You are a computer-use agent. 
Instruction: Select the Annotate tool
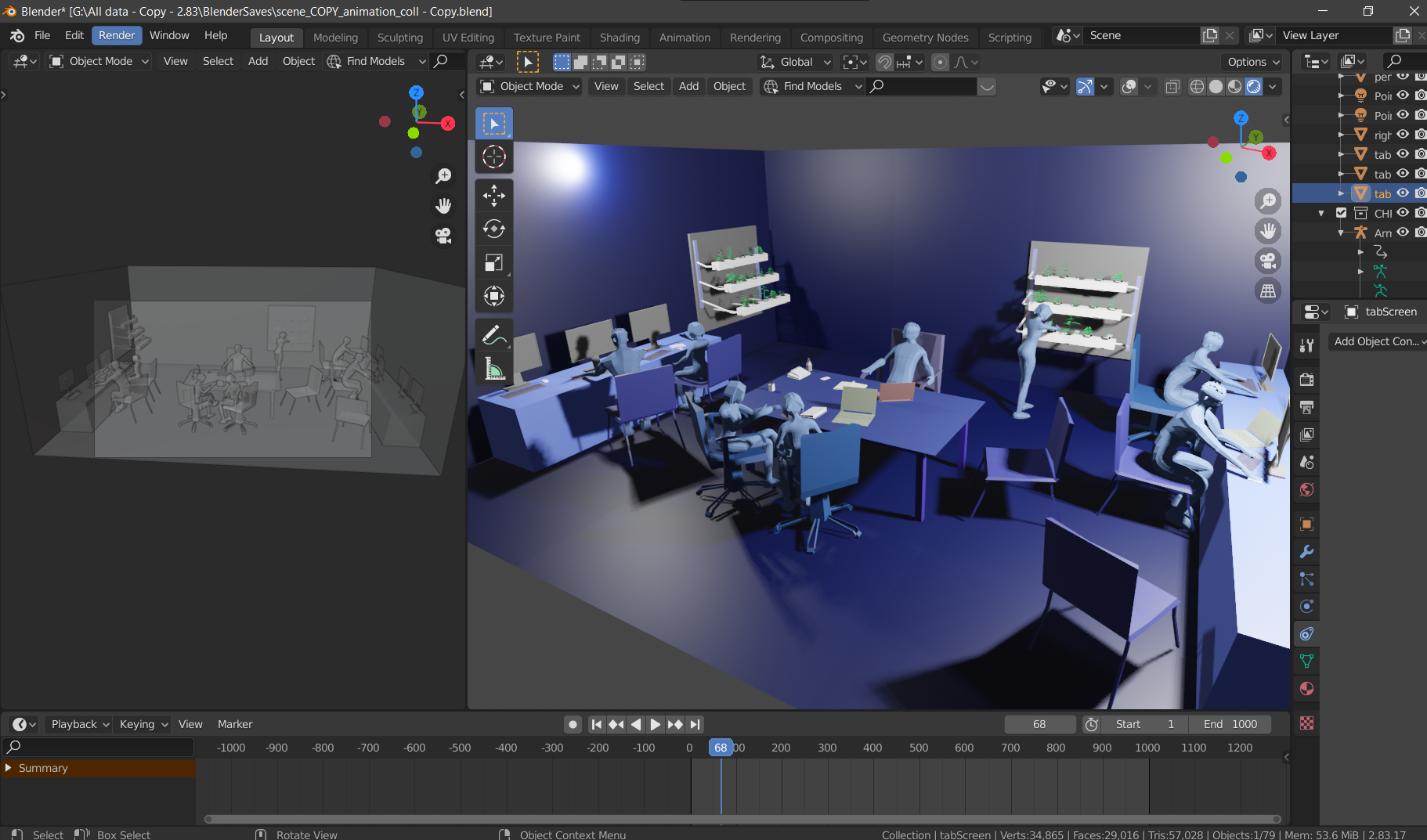click(x=494, y=335)
